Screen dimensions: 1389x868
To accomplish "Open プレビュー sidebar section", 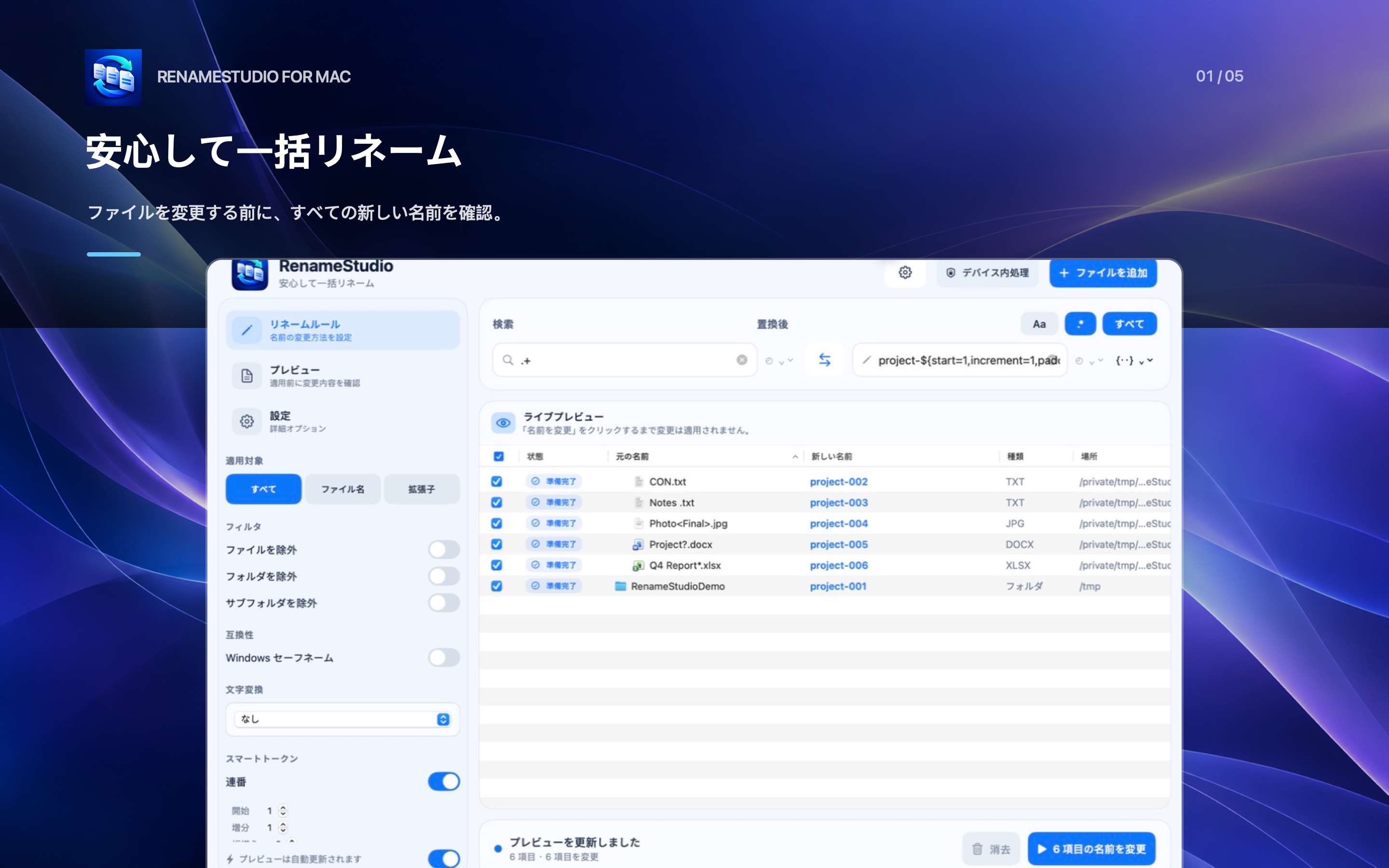I will point(342,376).
